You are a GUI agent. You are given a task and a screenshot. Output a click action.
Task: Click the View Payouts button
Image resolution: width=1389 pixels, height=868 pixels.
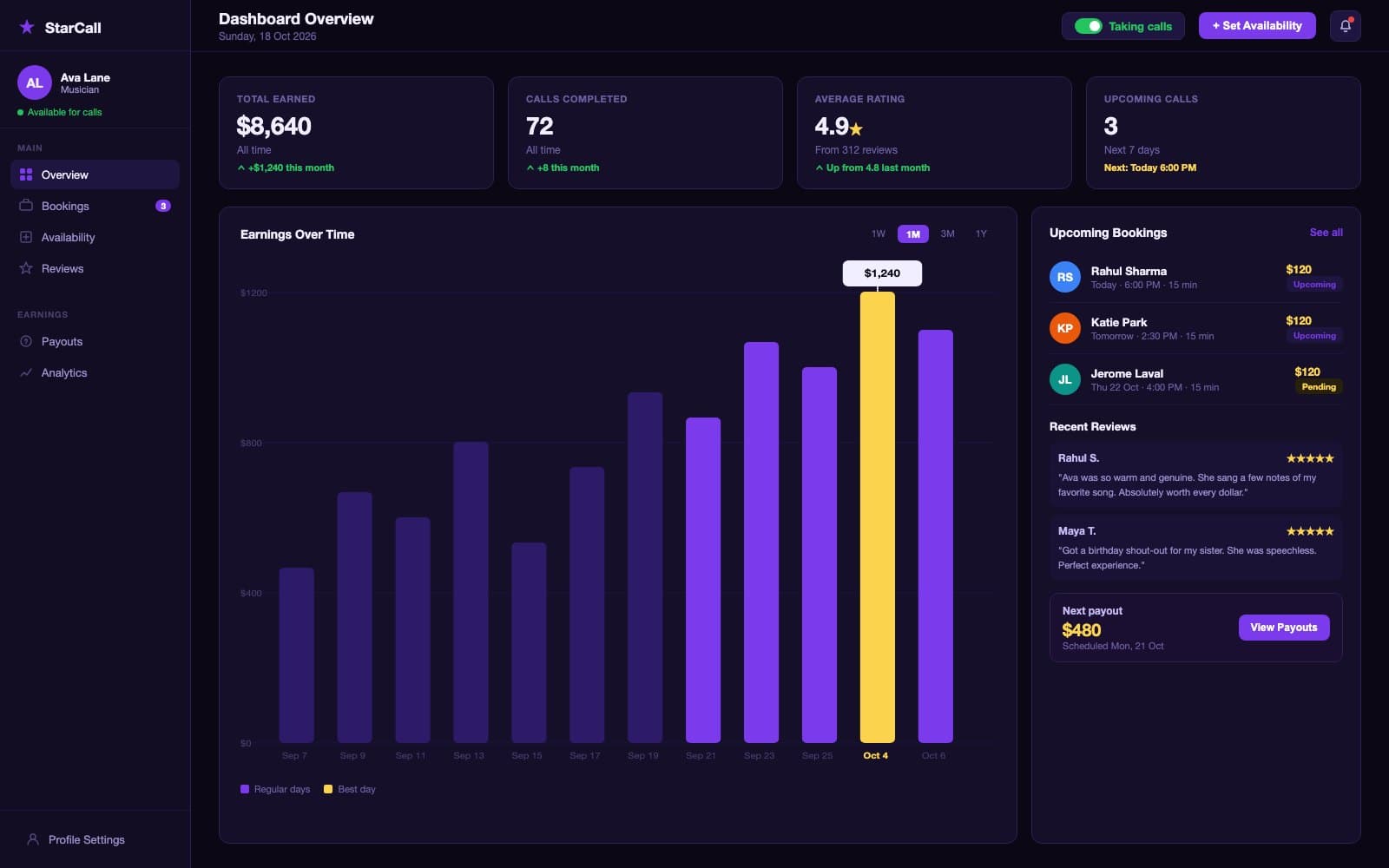pyautogui.click(x=1284, y=628)
